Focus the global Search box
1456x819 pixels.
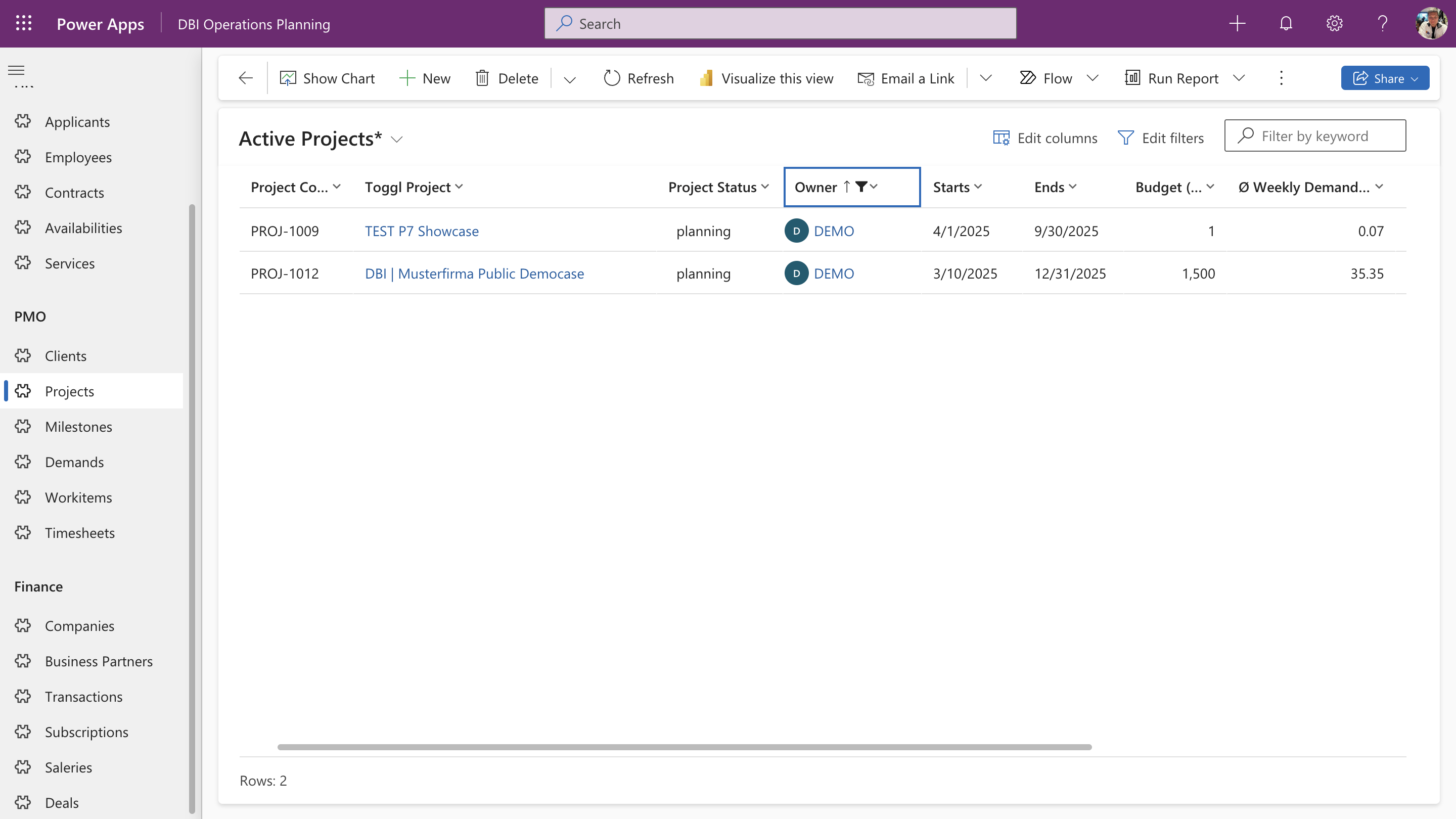point(780,24)
